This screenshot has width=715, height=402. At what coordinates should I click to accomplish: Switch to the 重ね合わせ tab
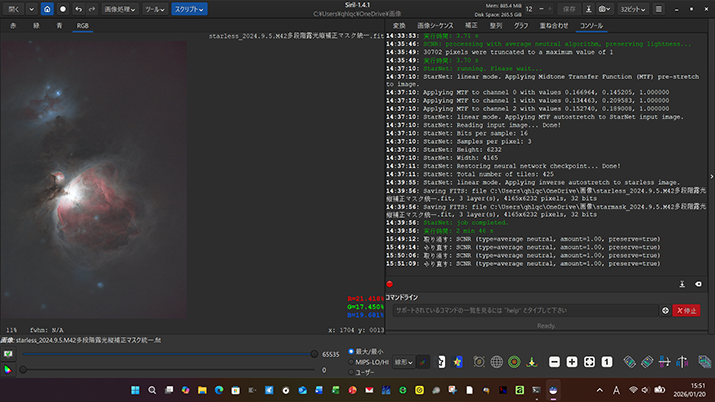pos(555,25)
